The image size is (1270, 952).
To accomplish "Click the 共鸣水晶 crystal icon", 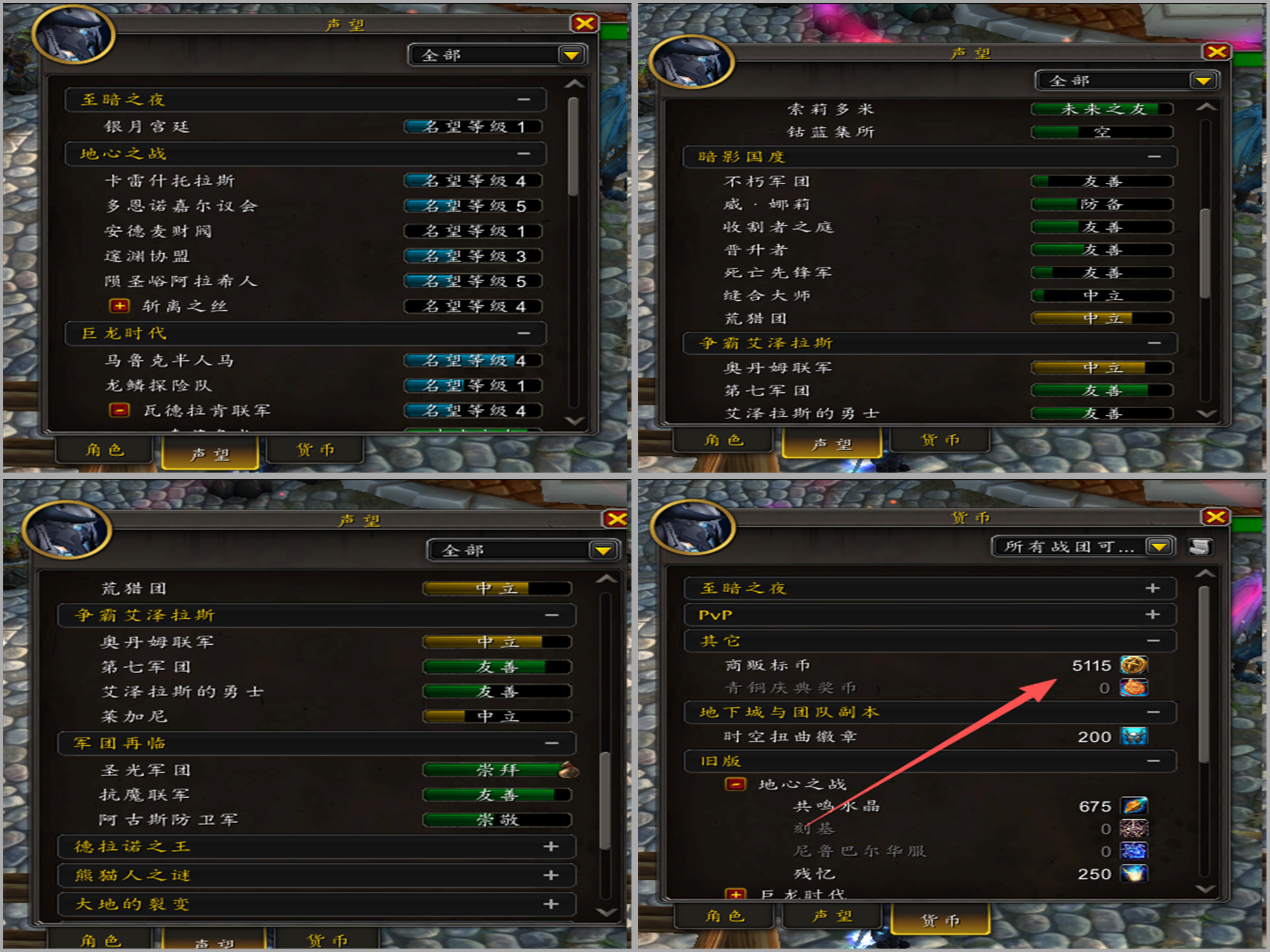I will (x=1134, y=806).
